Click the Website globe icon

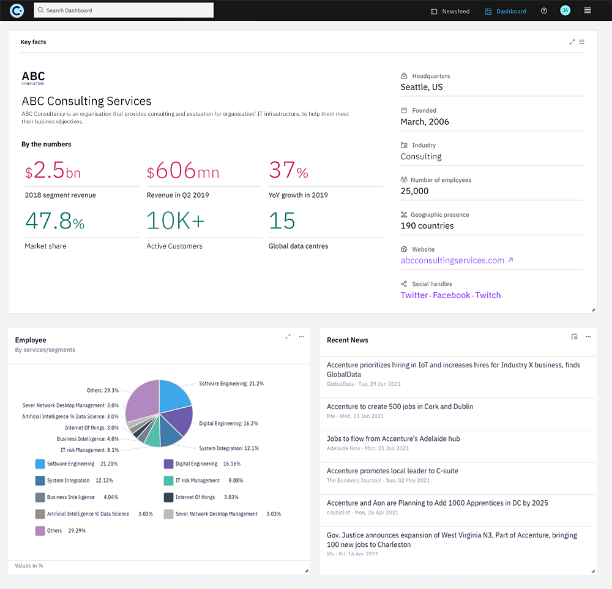pyautogui.click(x=404, y=249)
